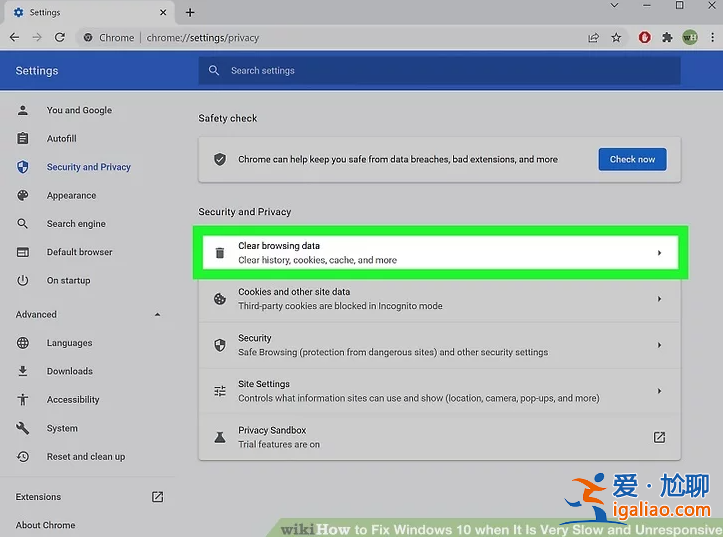Click the Appearance palette icon
The height and width of the screenshot is (537, 723).
click(x=23, y=195)
